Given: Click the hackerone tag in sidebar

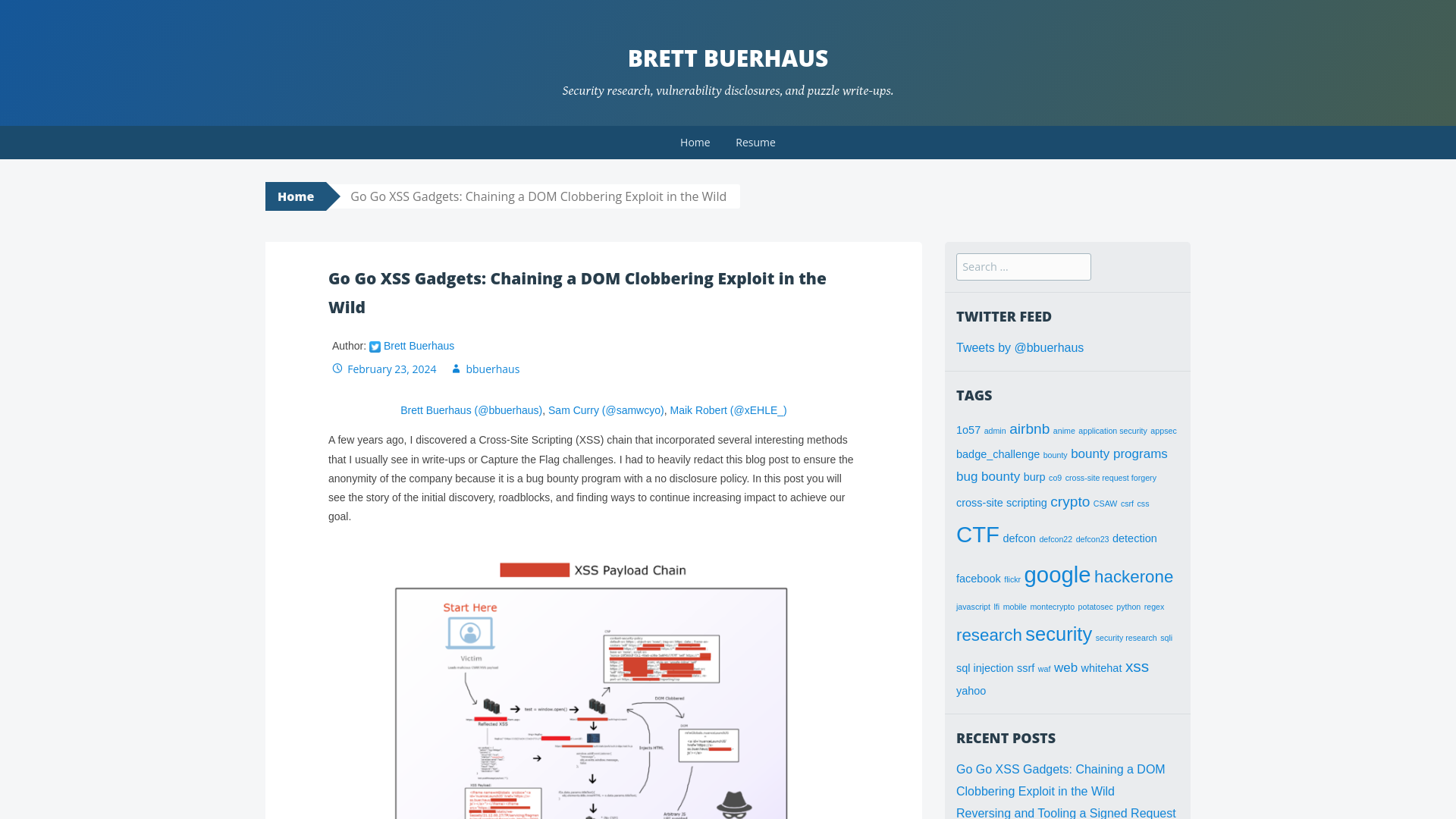Looking at the screenshot, I should 1134,576.
